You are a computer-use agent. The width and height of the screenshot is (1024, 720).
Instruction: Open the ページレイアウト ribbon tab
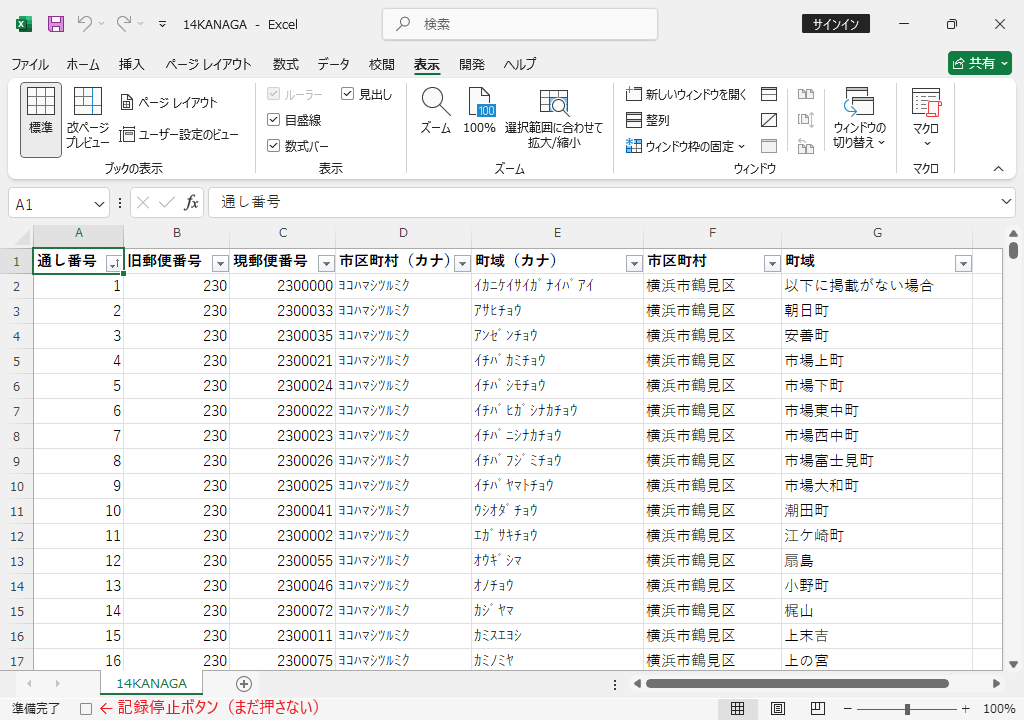pyautogui.click(x=208, y=64)
